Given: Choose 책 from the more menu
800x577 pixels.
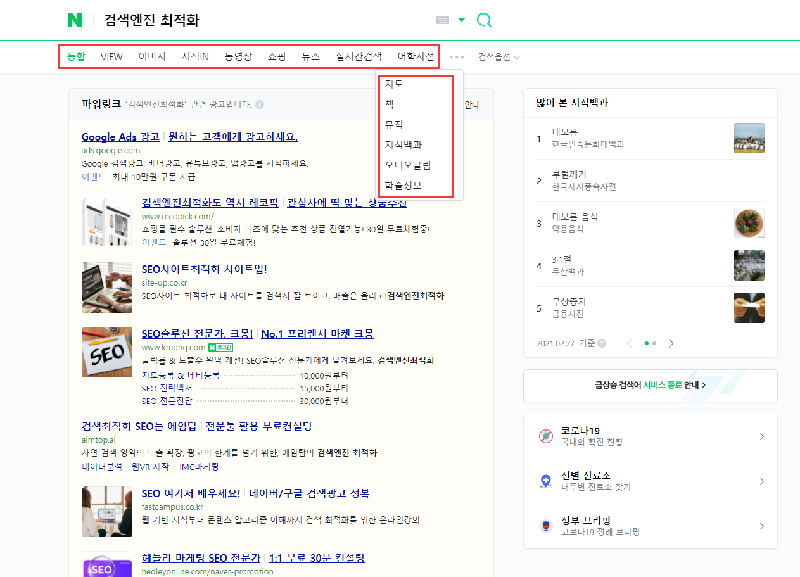Looking at the screenshot, I should [389, 104].
